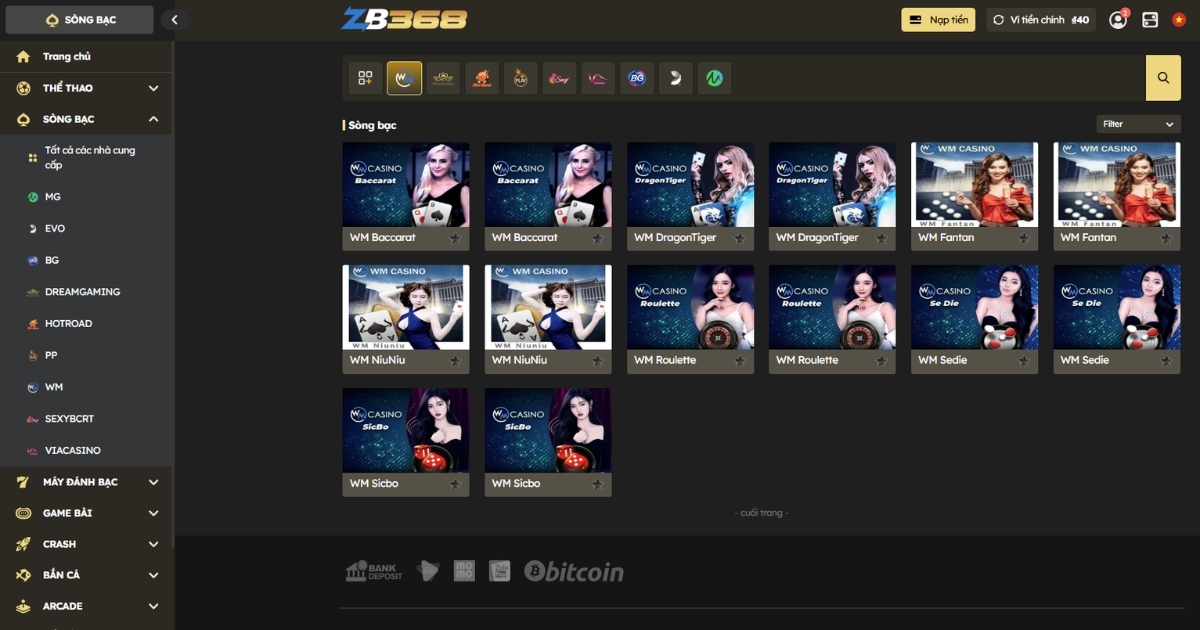The image size is (1200, 630).
Task: Click the Vietnam flag language icon
Action: click(1179, 20)
